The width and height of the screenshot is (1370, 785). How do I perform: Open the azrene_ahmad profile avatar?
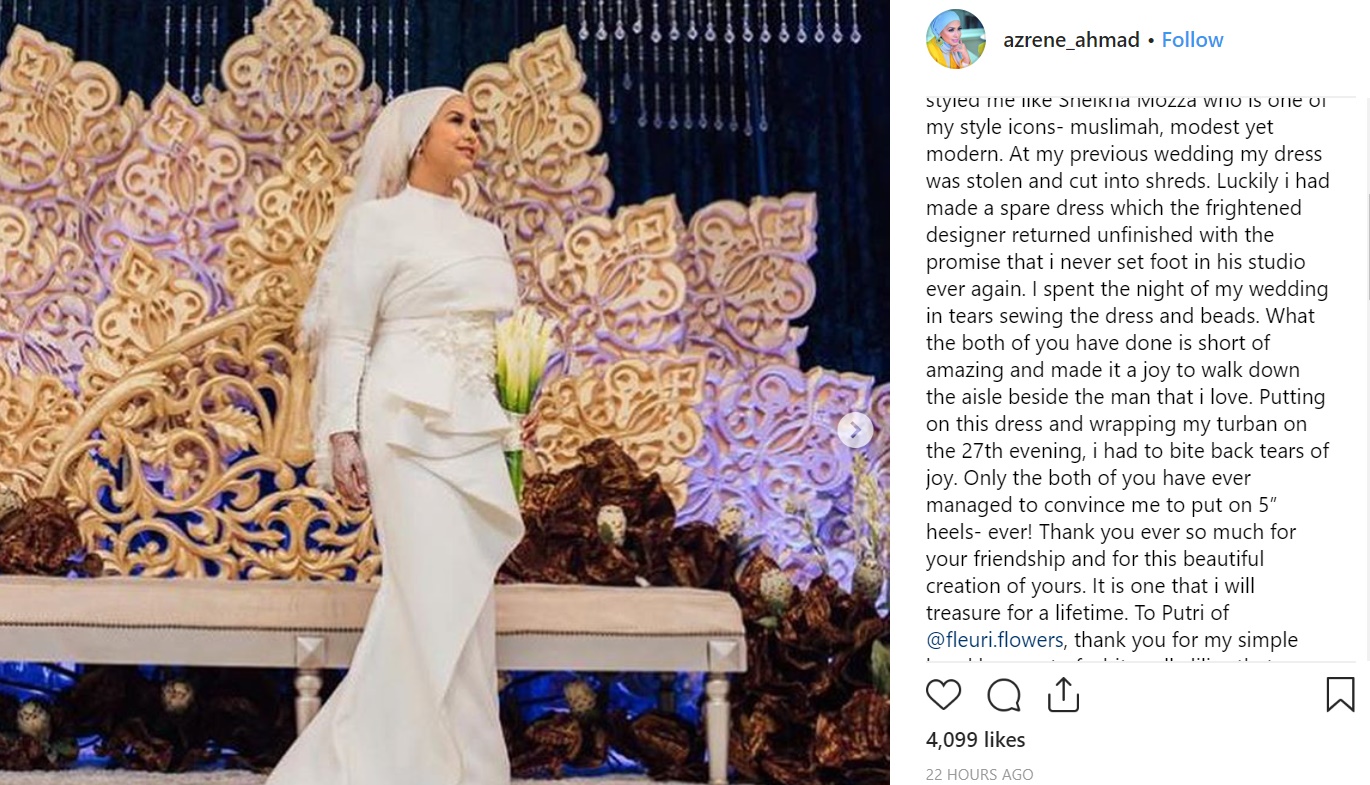(x=956, y=40)
